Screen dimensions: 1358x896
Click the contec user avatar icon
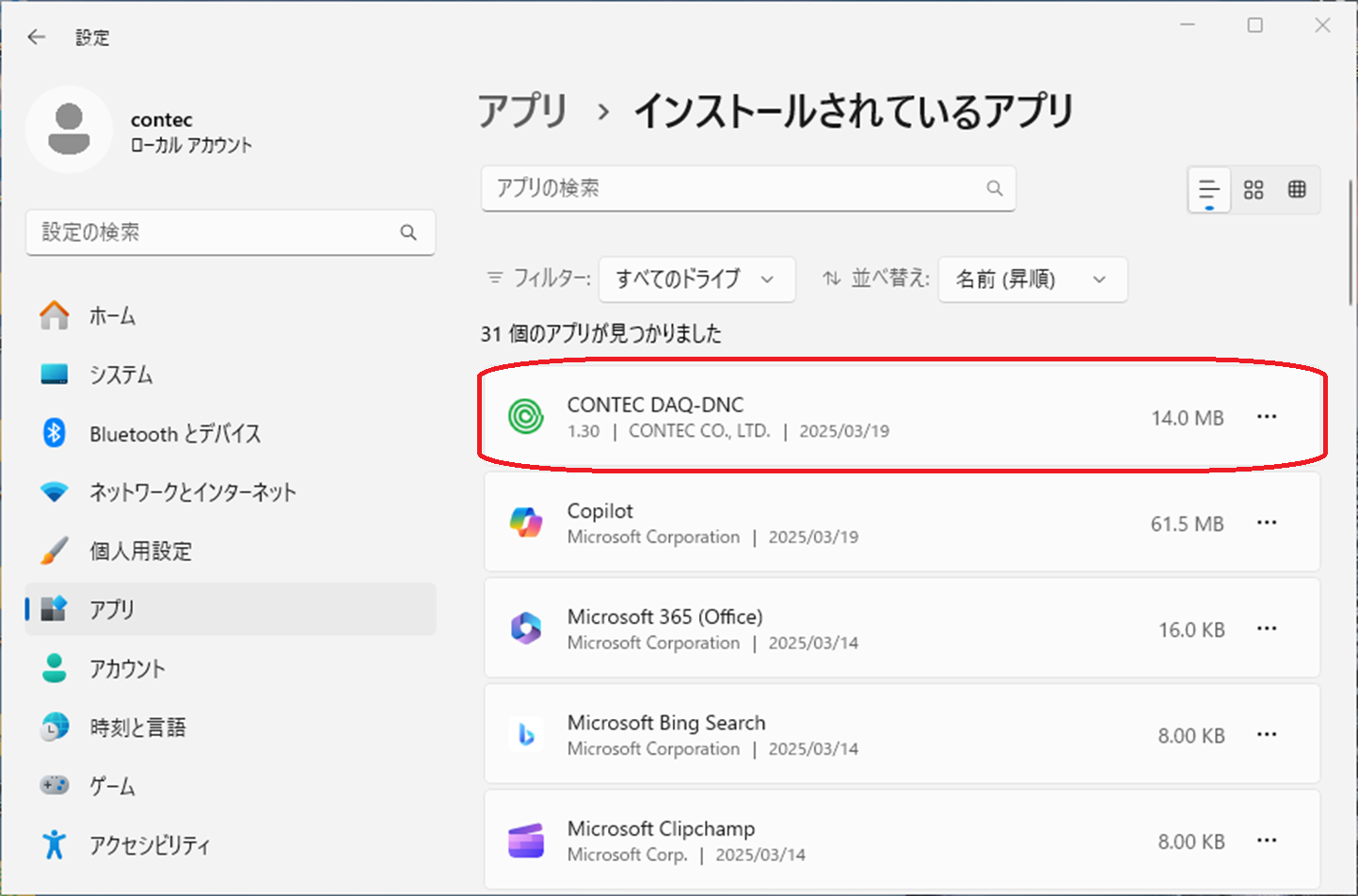[69, 129]
